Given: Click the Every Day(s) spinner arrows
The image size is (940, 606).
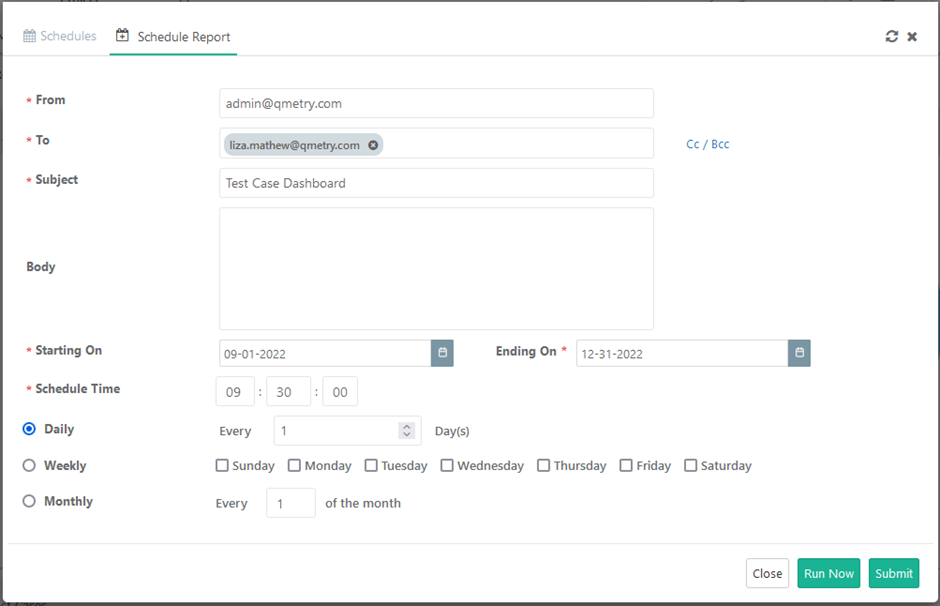Looking at the screenshot, I should [406, 430].
